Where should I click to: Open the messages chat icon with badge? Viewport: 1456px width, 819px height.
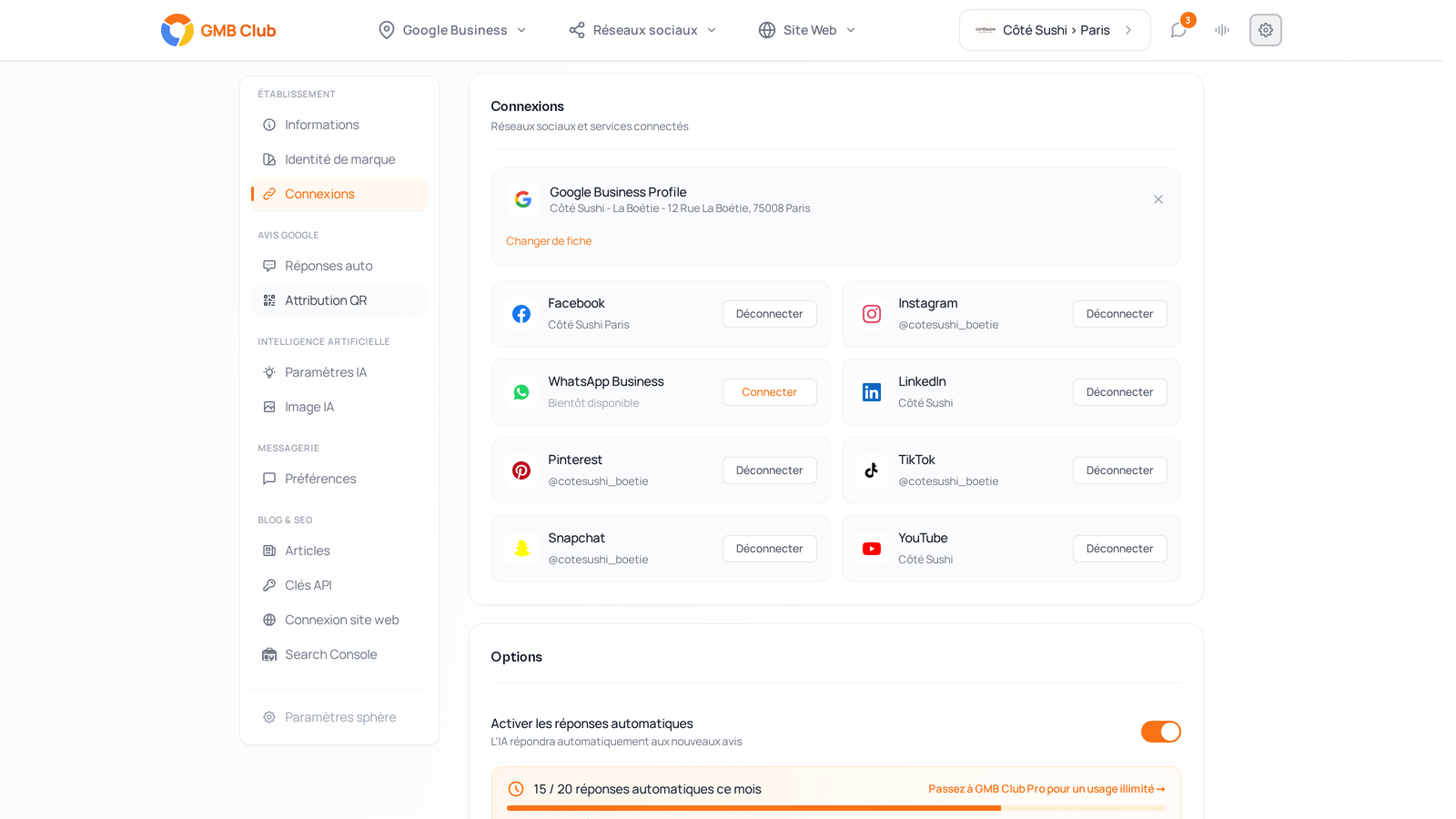1178,30
